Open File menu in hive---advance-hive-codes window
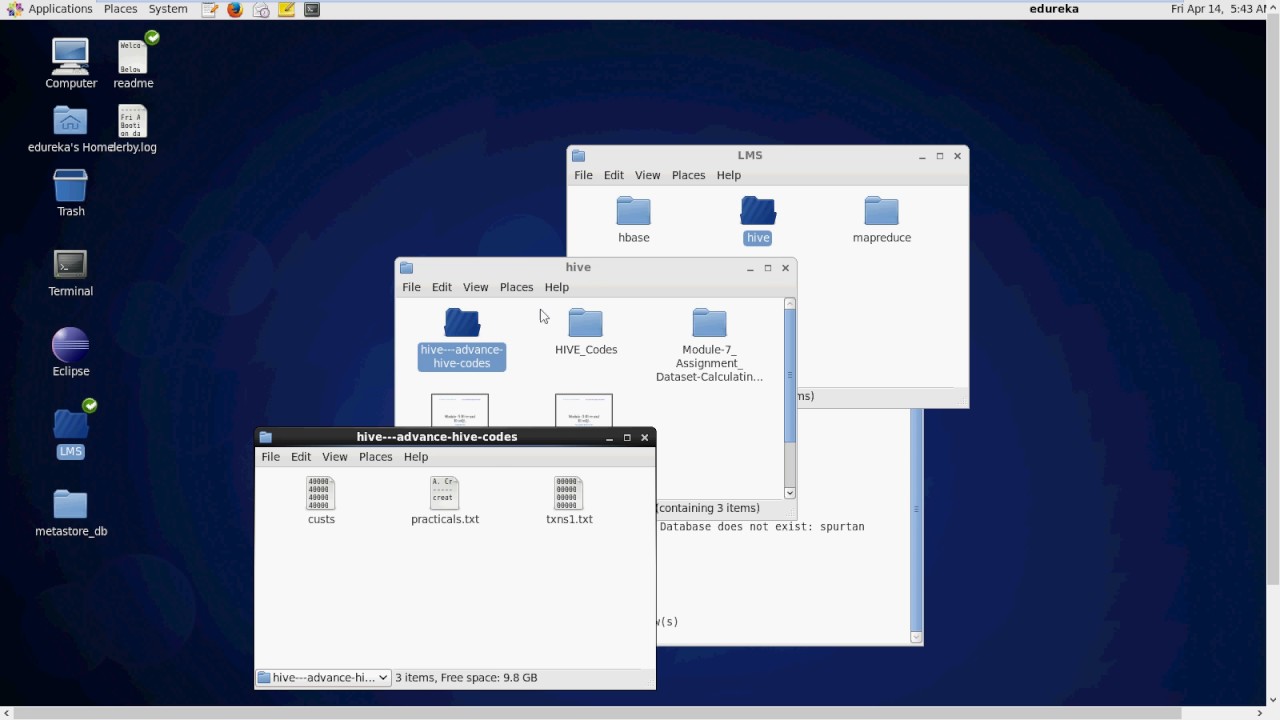 pyautogui.click(x=270, y=457)
